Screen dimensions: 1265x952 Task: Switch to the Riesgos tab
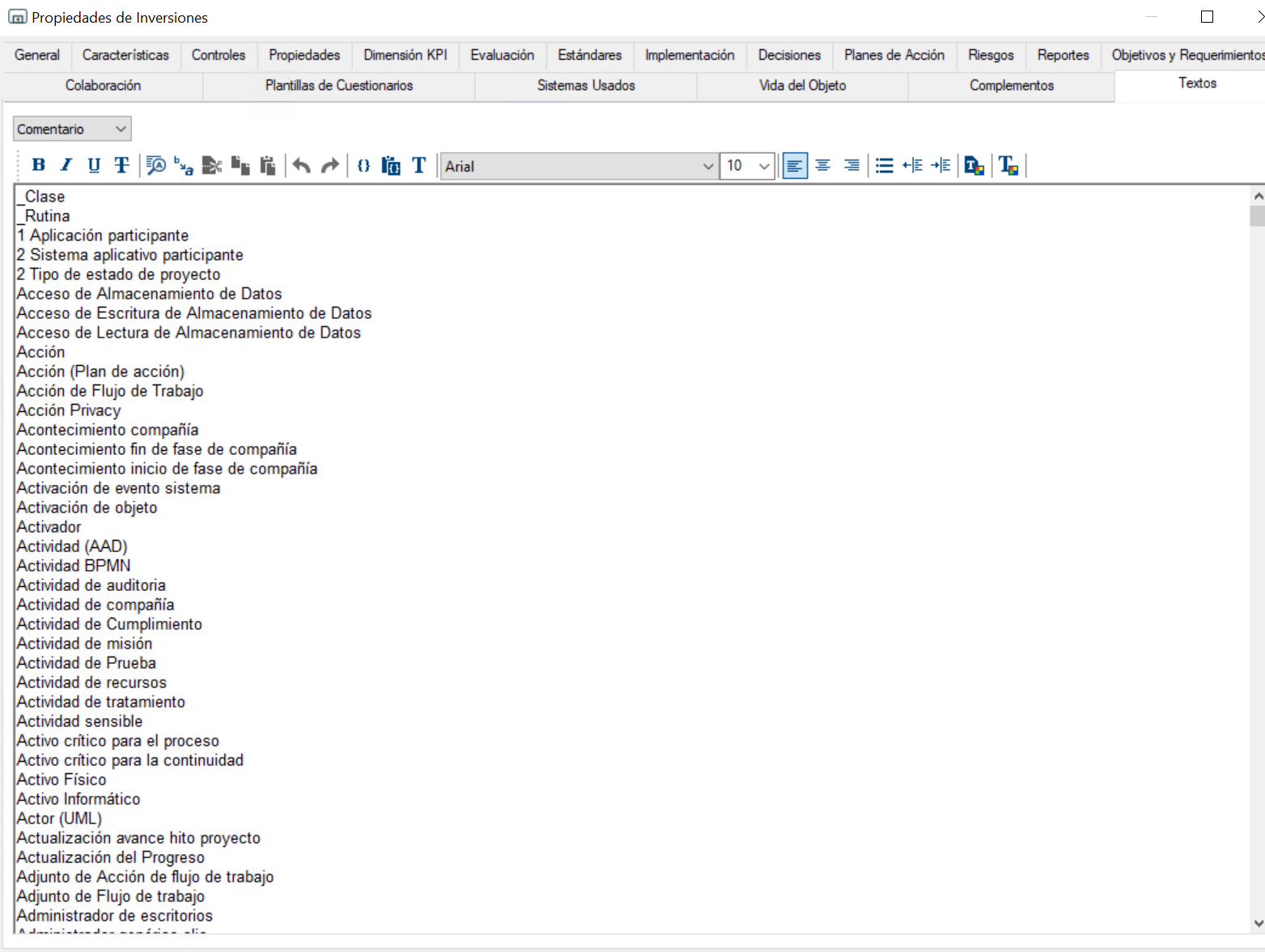991,55
